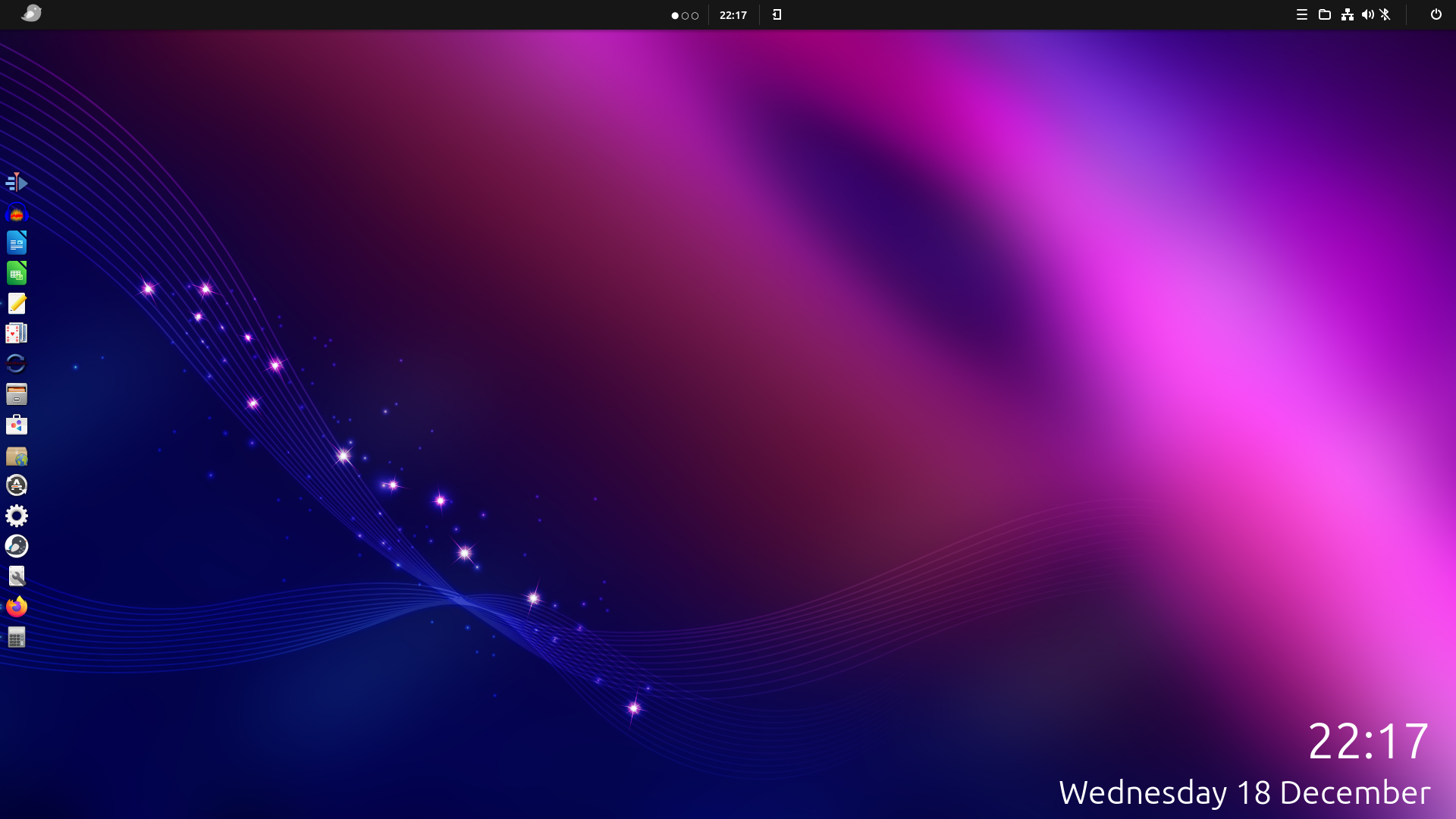Open the package box with globe icon
This screenshot has height=819, width=1456.
(17, 456)
